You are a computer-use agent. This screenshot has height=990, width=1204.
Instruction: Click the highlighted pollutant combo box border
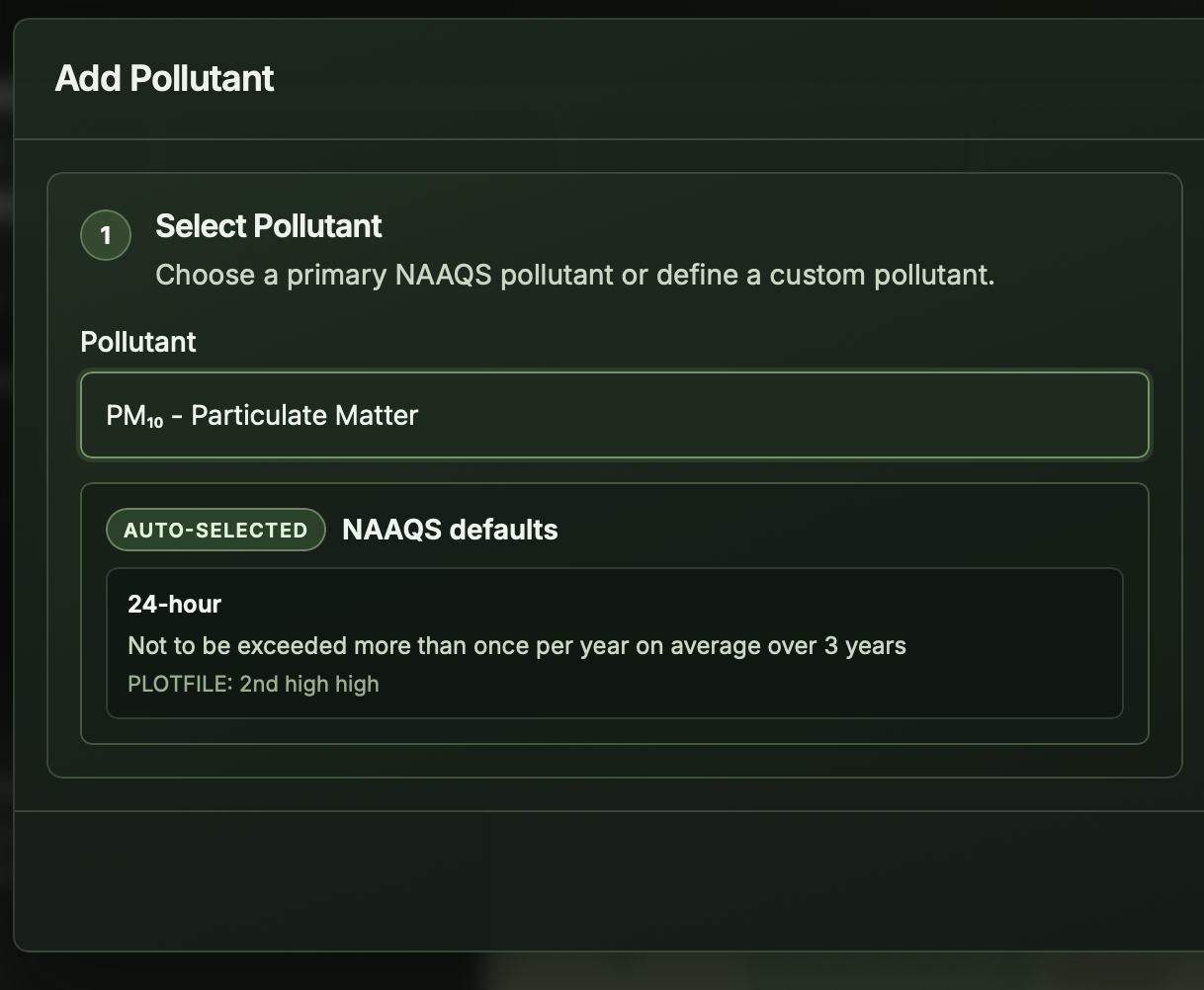coord(614,373)
